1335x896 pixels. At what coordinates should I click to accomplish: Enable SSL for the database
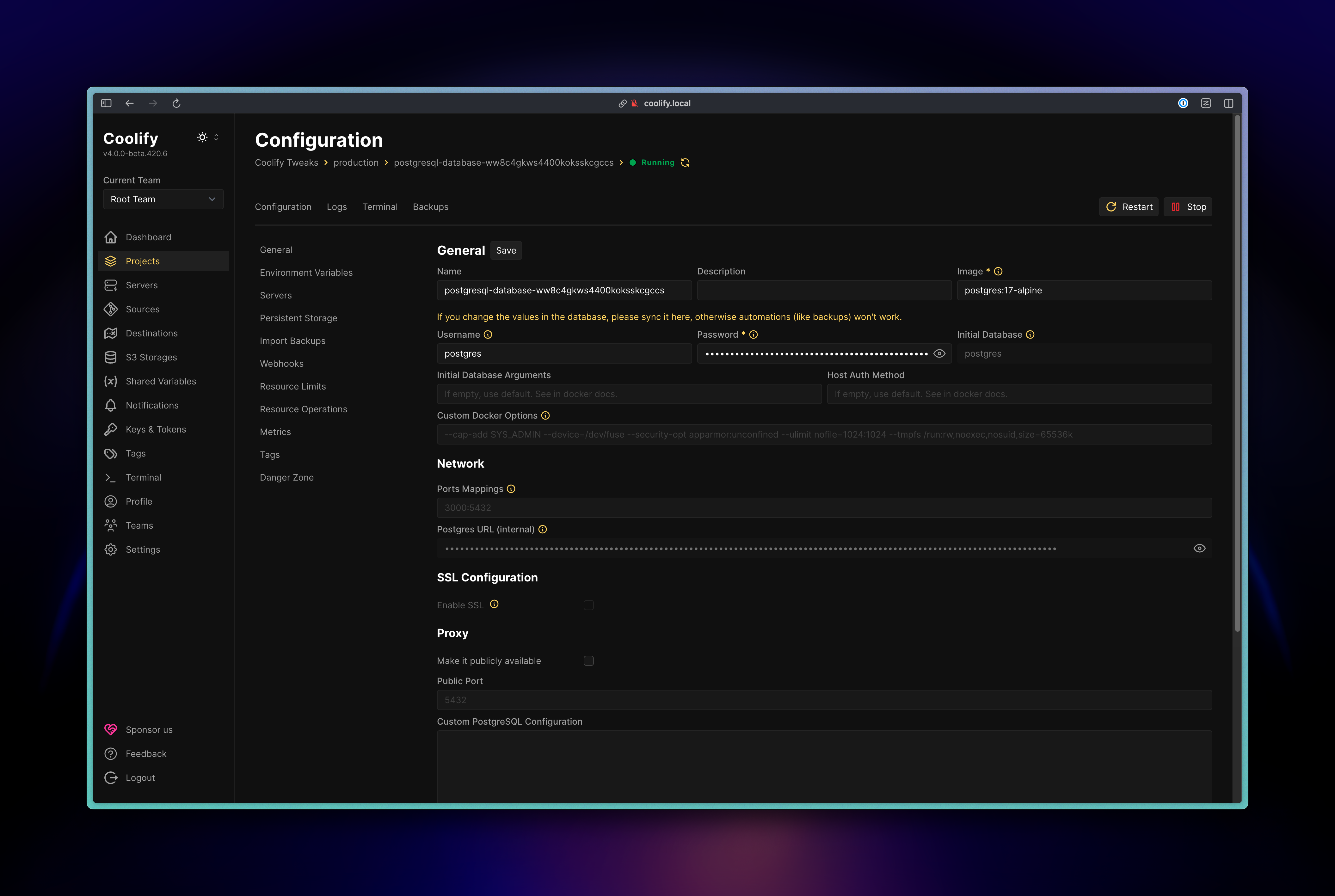[x=589, y=604]
